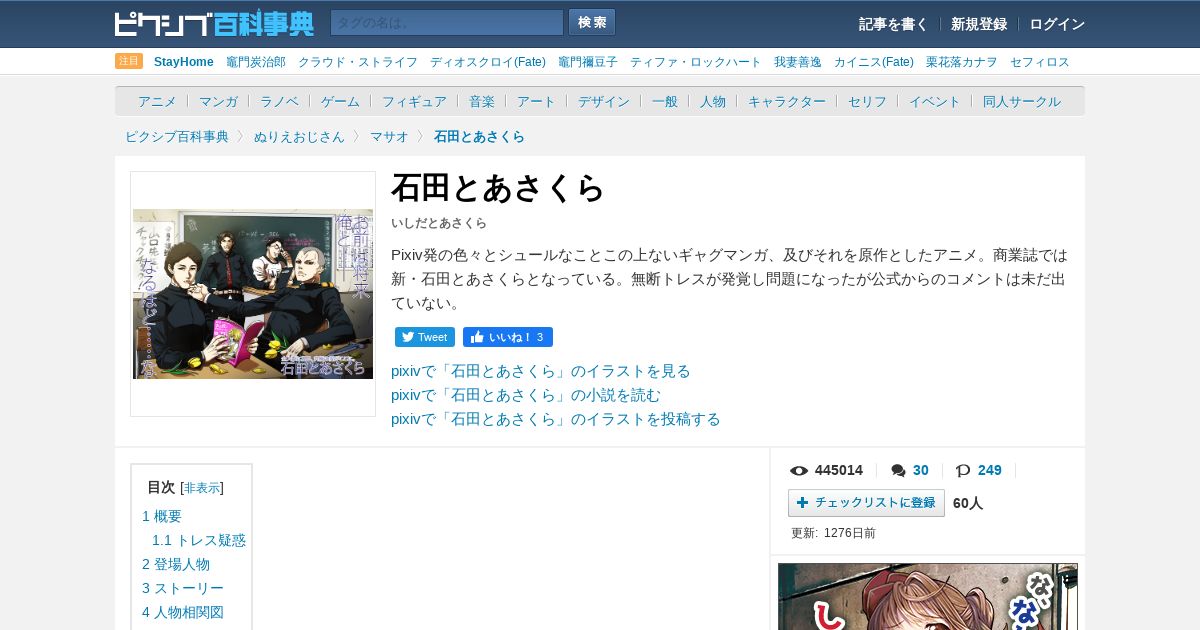The height and width of the screenshot is (630, 1200).
Task: Jump to section 1.1 トレス疑惑
Action: coord(199,540)
